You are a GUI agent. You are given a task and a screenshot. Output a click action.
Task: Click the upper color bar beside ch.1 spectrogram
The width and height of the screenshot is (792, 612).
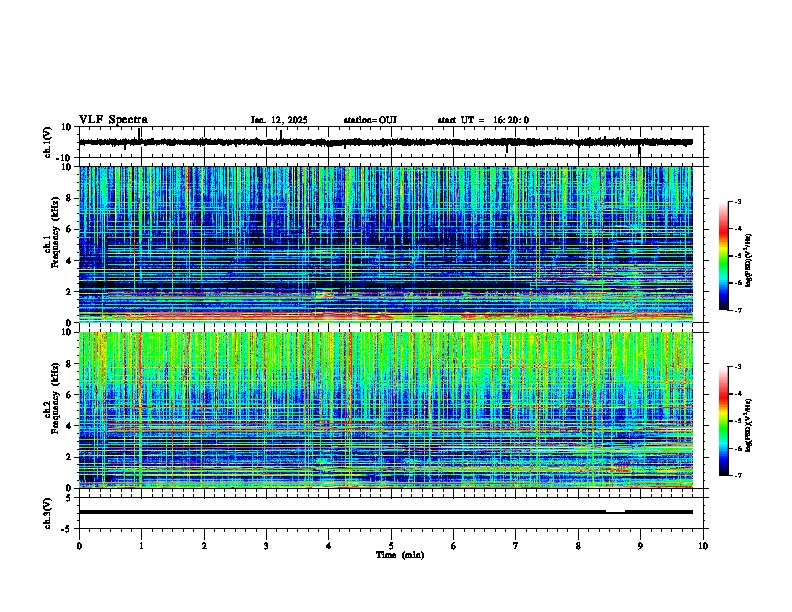[x=724, y=256]
